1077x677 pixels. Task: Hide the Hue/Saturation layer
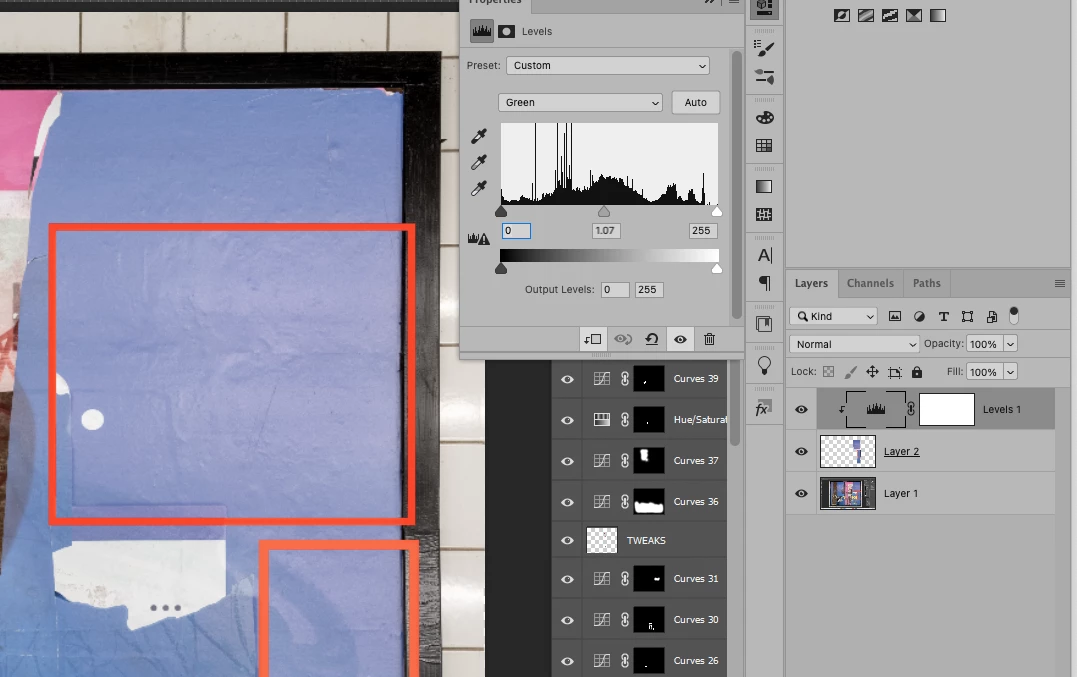[567, 420]
